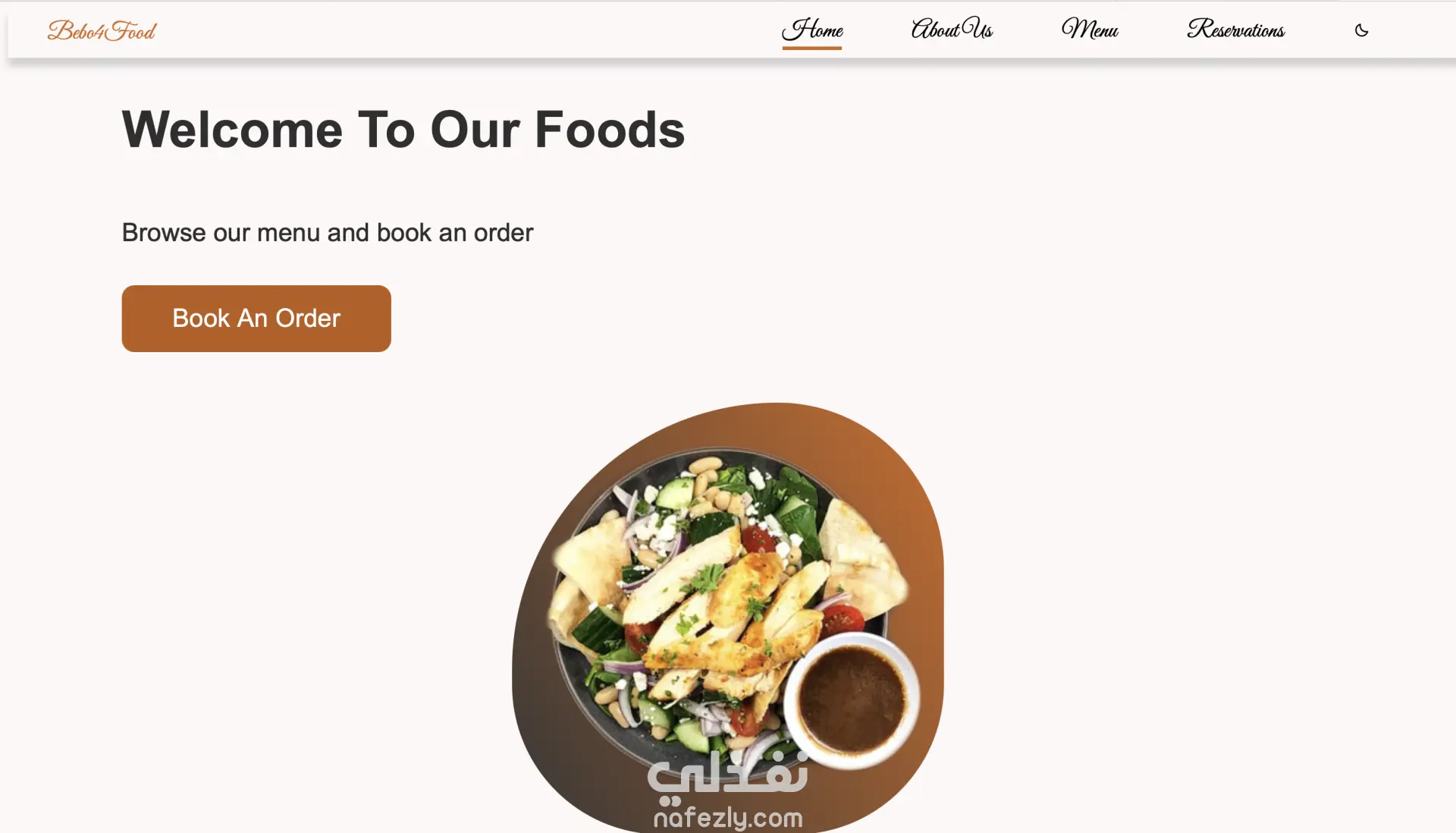This screenshot has width=1456, height=833.
Task: Click the Bebo4Food logo
Action: 102,30
